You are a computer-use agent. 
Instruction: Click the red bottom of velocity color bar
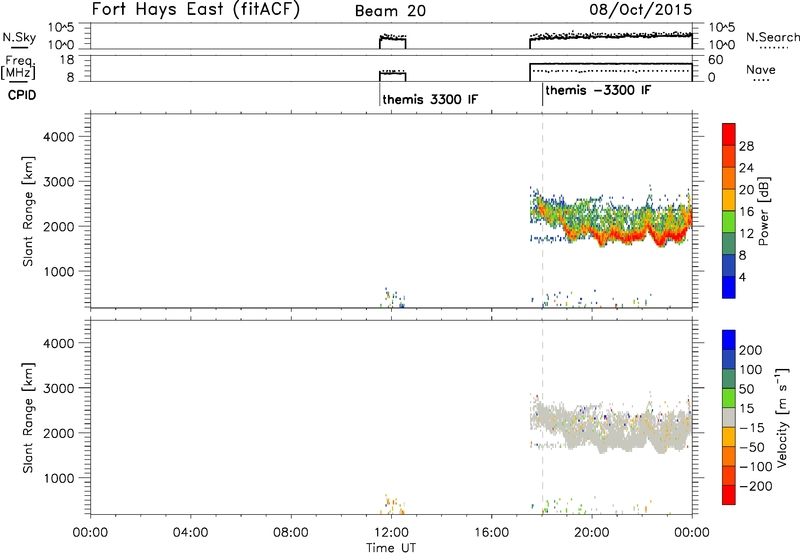(729, 495)
